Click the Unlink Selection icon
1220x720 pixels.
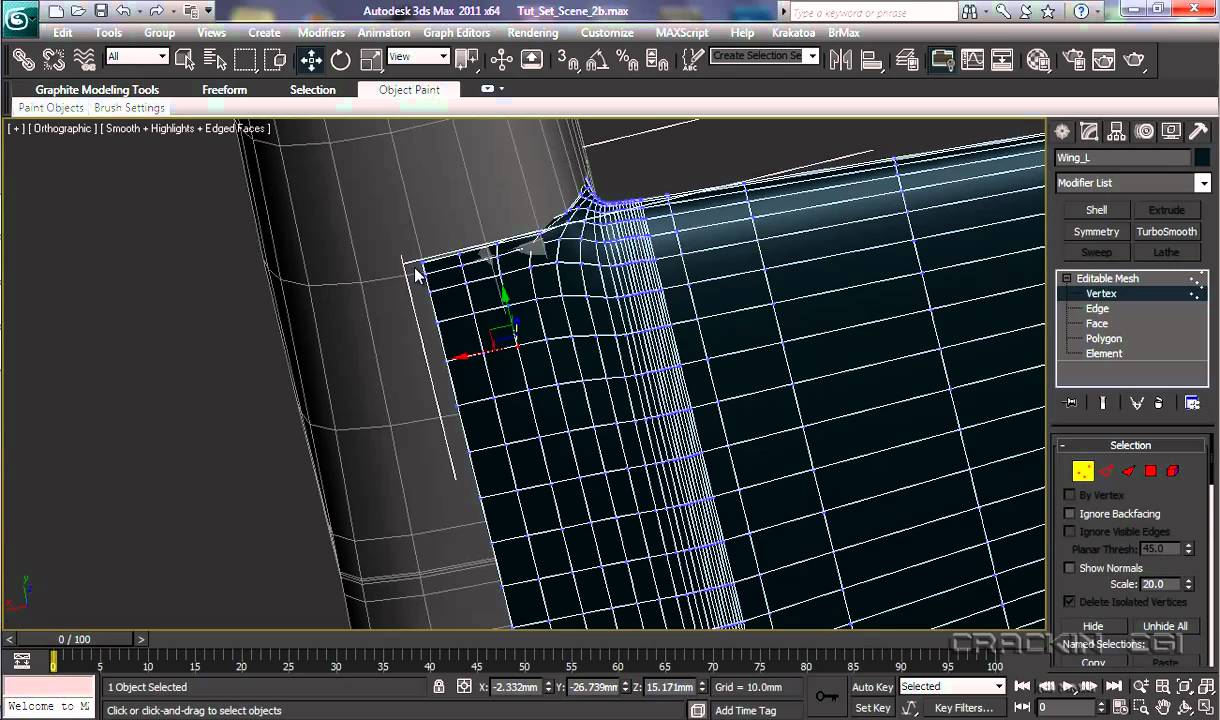54,60
